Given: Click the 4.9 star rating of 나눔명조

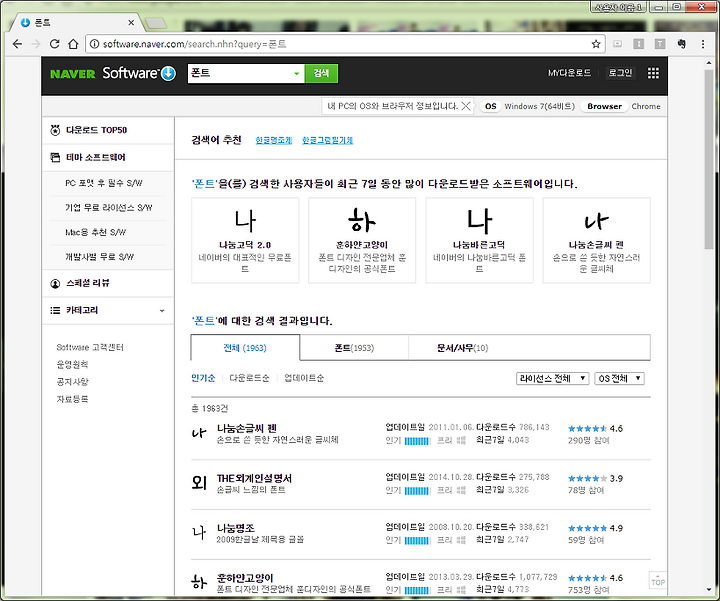Looking at the screenshot, I should (596, 528).
